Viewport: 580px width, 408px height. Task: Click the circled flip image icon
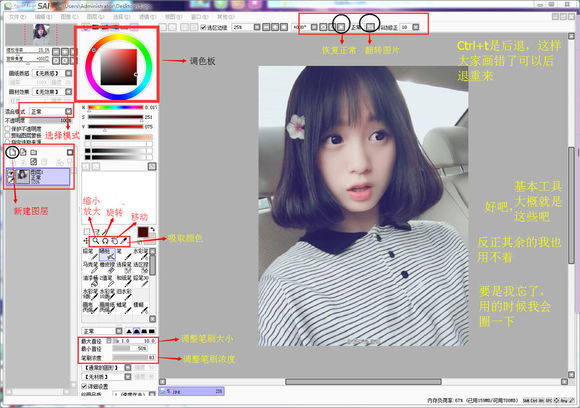pyautogui.click(x=370, y=27)
